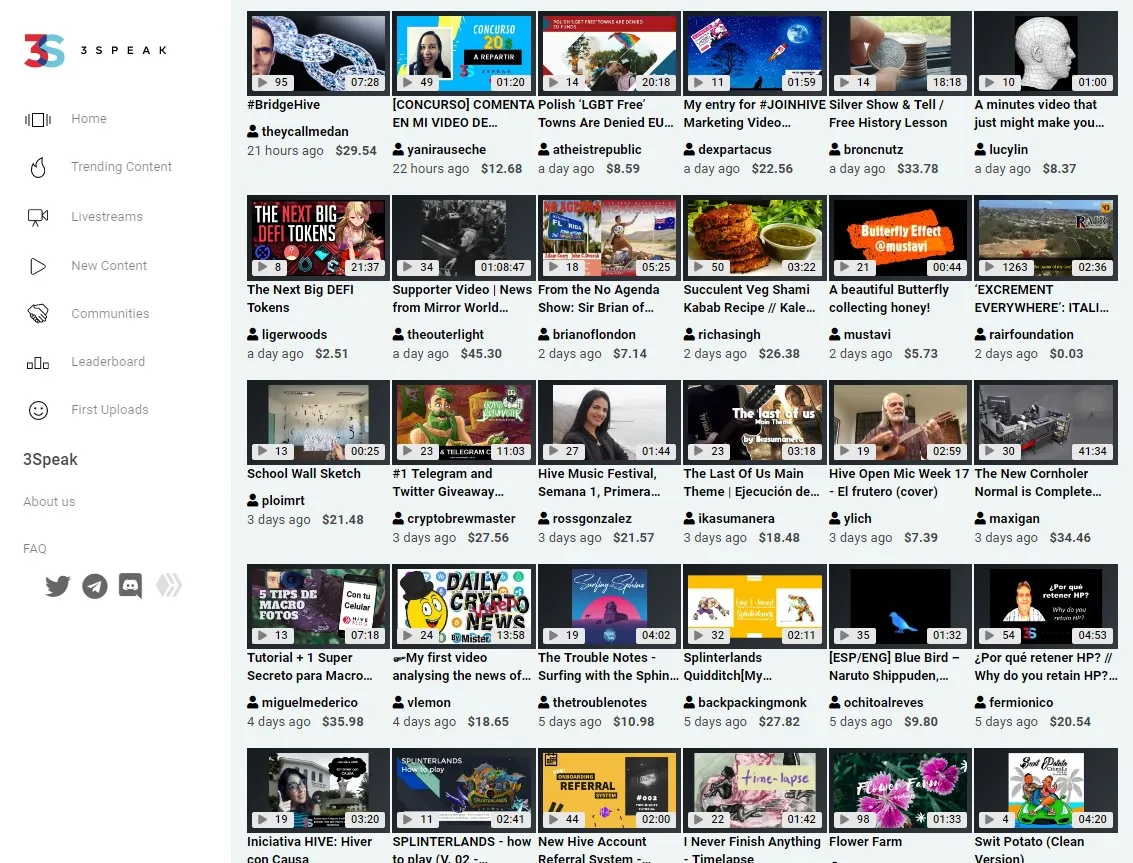Visit rairfoundation channel
This screenshot has height=863, width=1133.
1031,335
